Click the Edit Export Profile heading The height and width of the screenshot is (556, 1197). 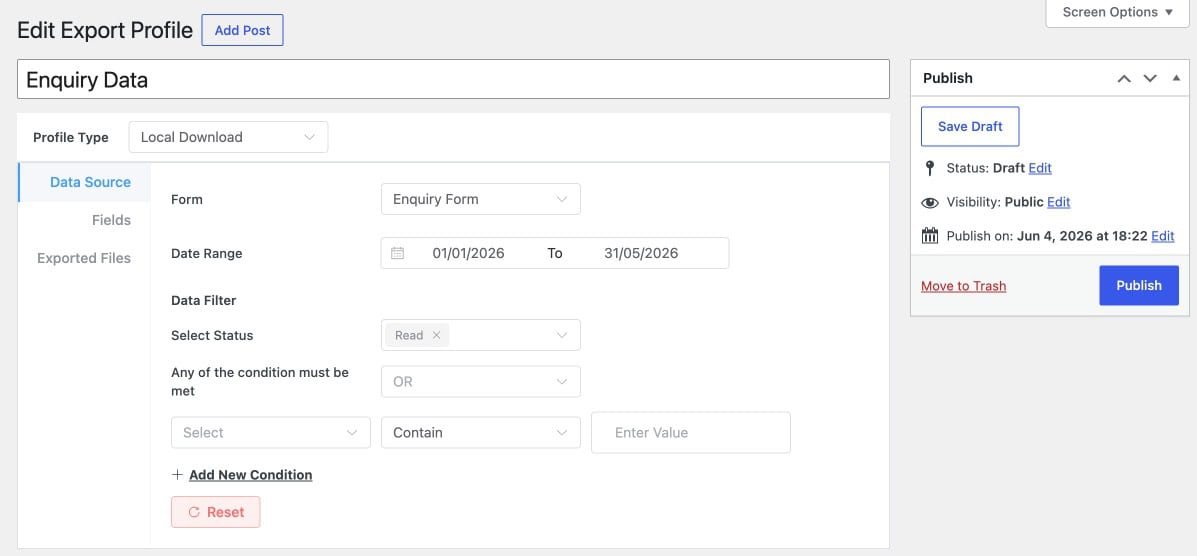click(x=105, y=31)
